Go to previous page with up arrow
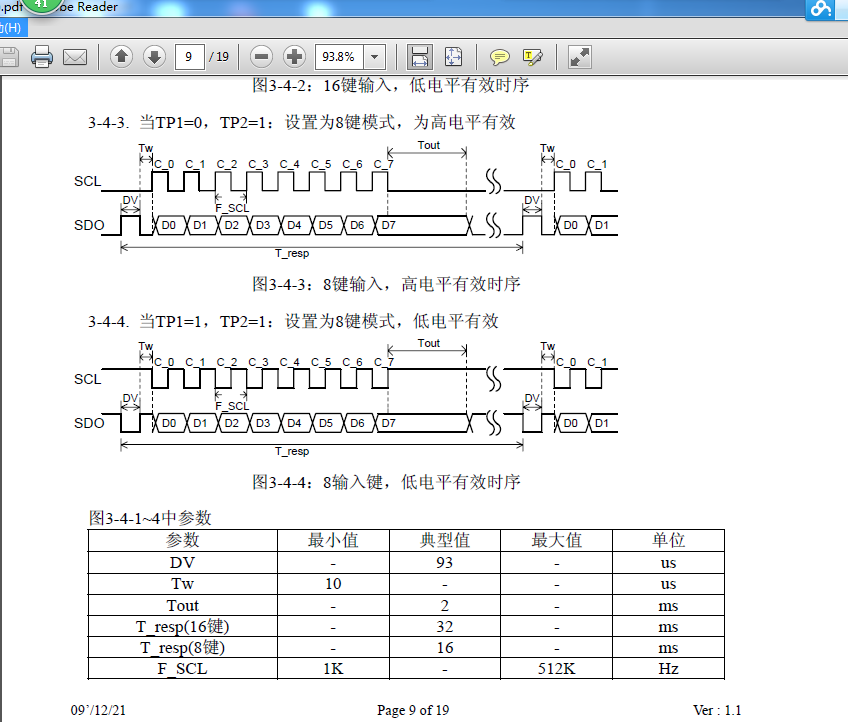Image resolution: width=848 pixels, height=722 pixels. pyautogui.click(x=122, y=56)
